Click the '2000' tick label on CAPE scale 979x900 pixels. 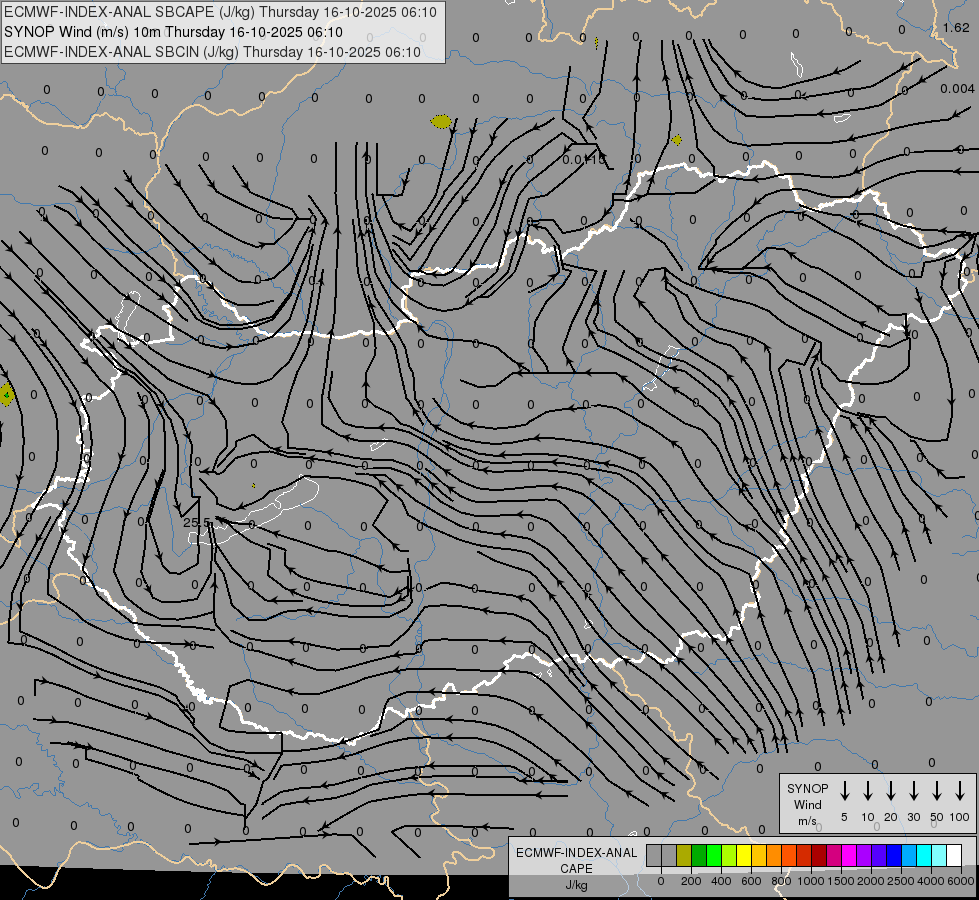(x=870, y=881)
